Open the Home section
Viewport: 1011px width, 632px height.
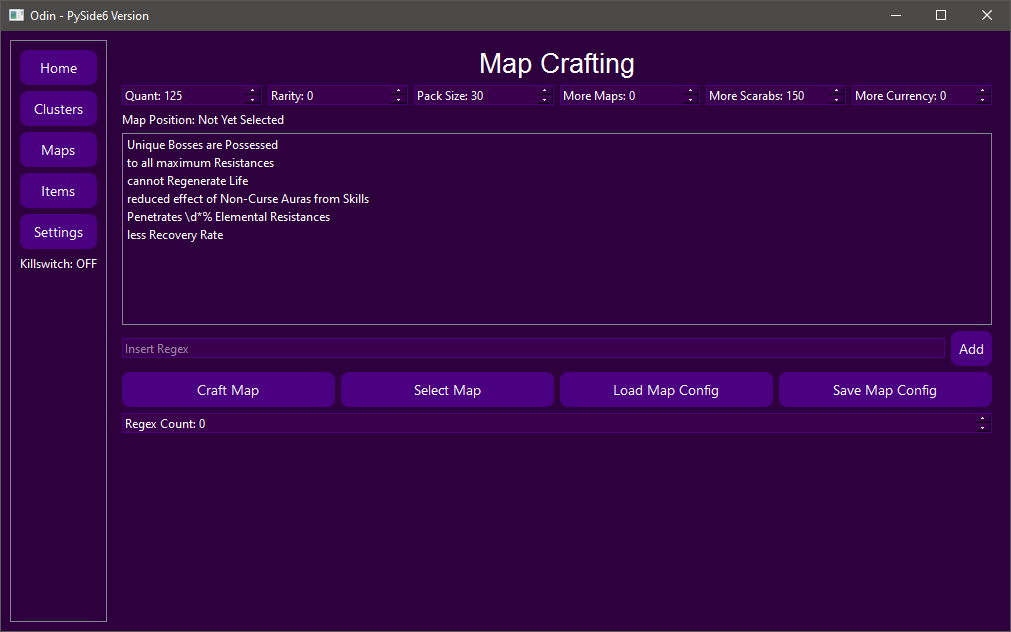(x=58, y=67)
